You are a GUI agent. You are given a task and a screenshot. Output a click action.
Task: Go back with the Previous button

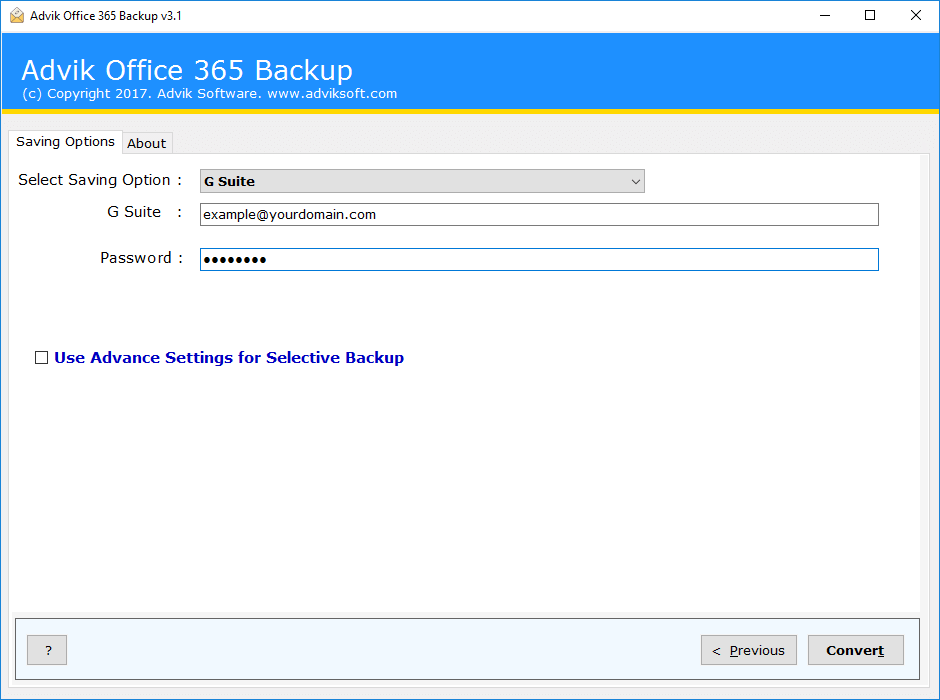pos(749,650)
